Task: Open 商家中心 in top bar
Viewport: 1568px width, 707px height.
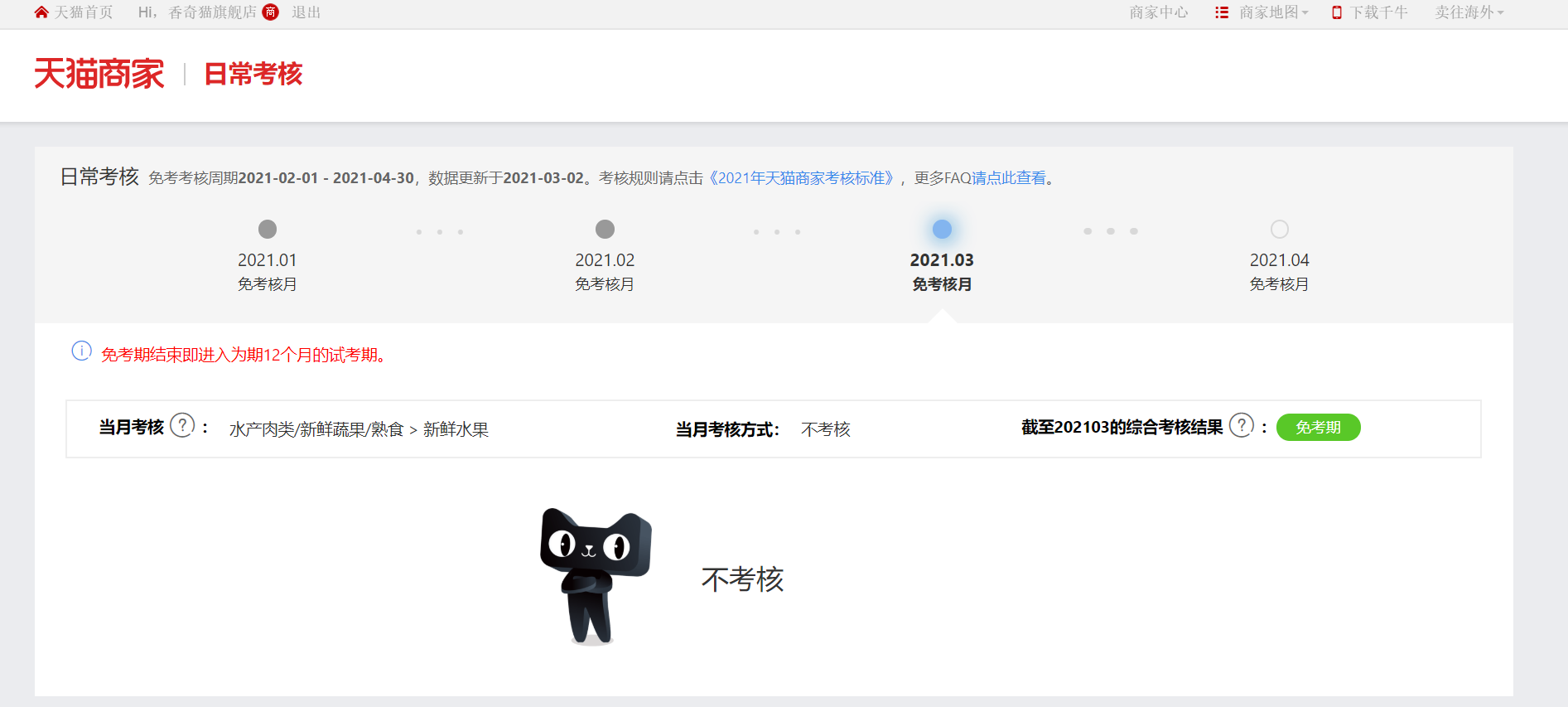Action: pyautogui.click(x=1159, y=12)
